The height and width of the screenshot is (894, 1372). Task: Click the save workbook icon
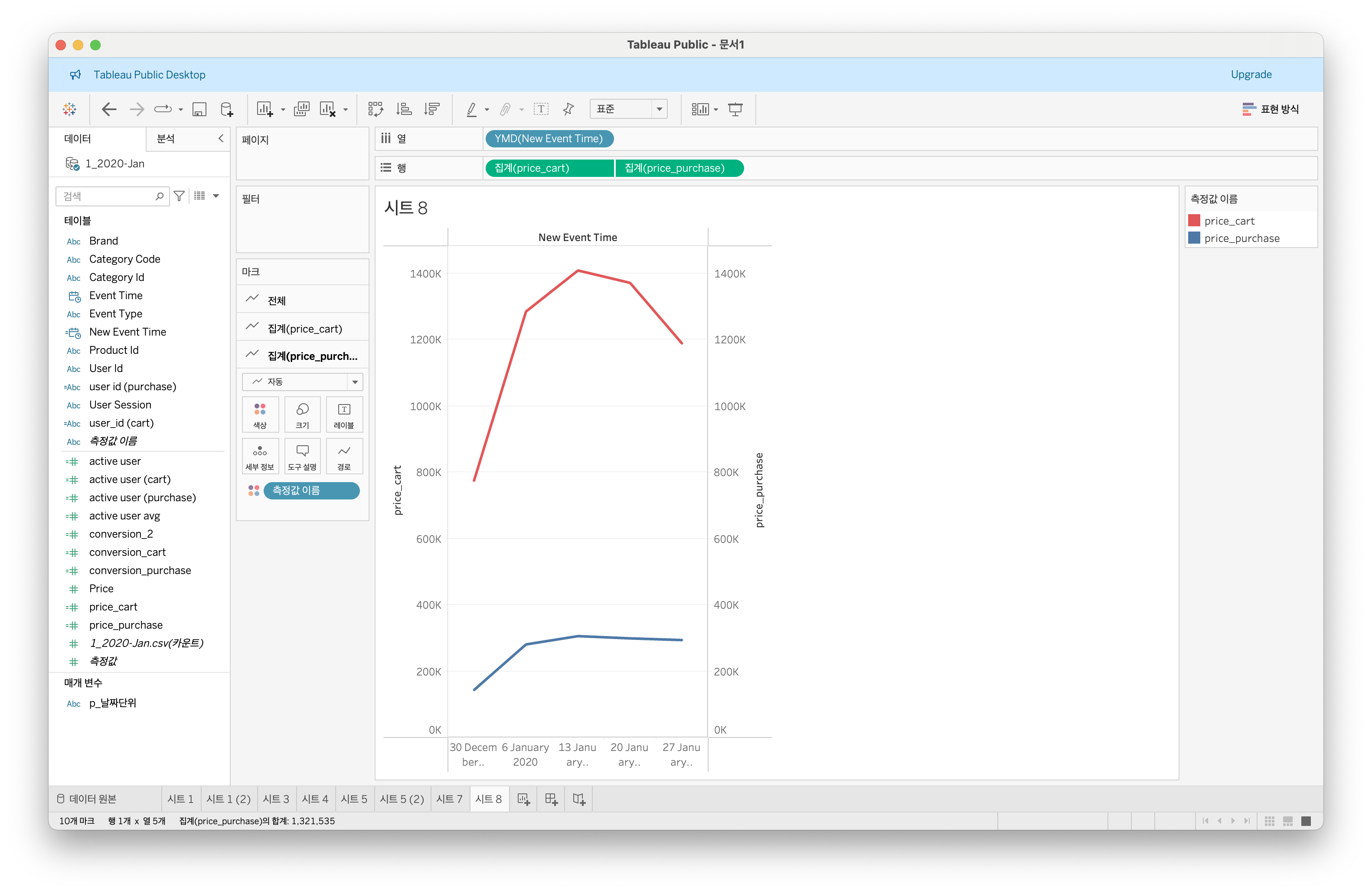199,109
